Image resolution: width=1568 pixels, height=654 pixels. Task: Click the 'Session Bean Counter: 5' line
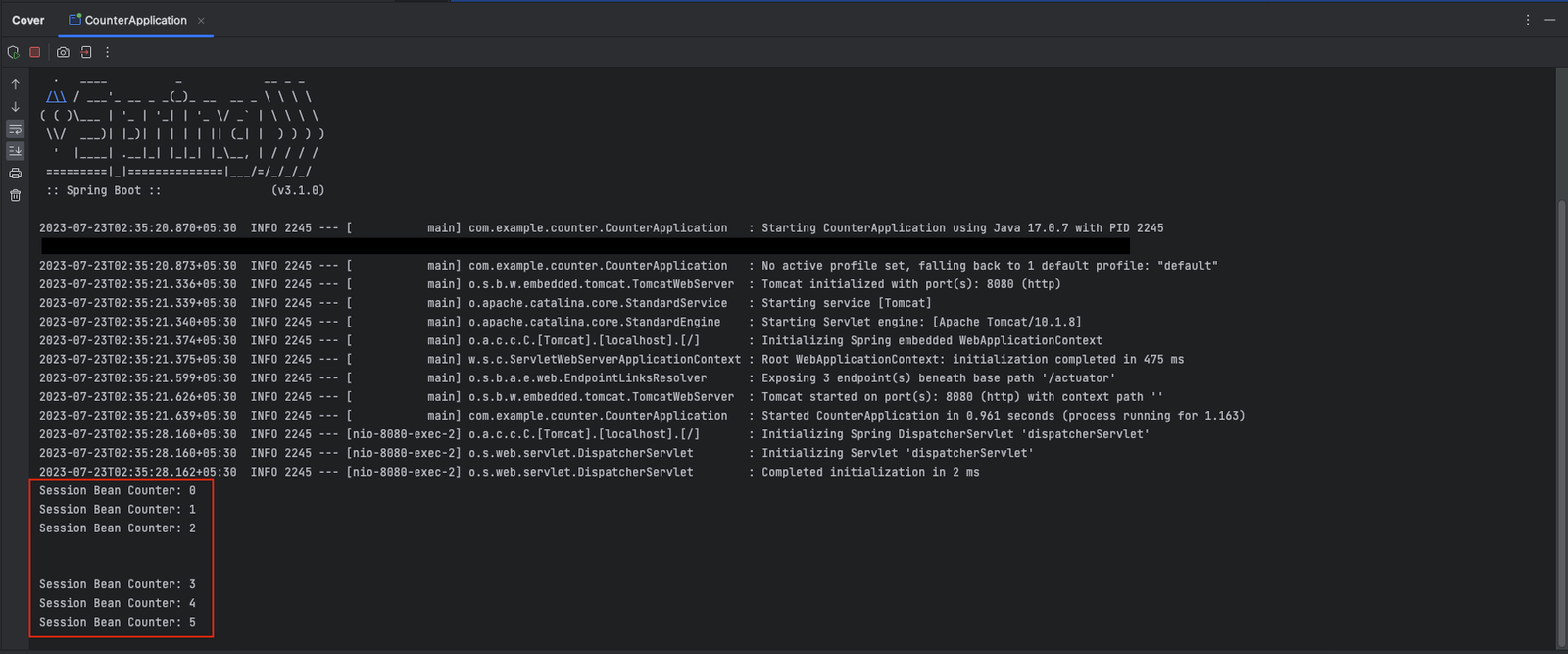pos(118,622)
